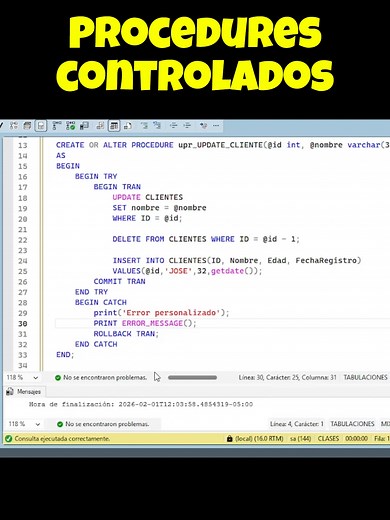Image resolution: width=390 pixels, height=520 pixels.
Task: Click TABULACIONES in the Mensajes pane
Action: (352, 424)
